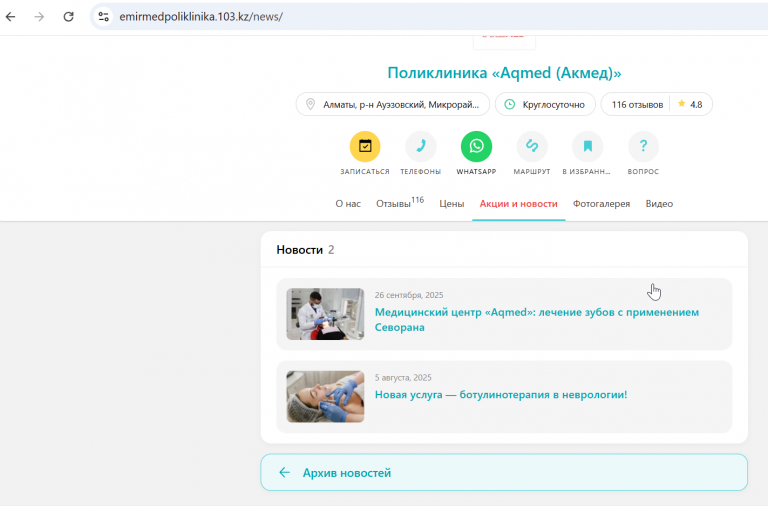
Task: Open news about лечение зубов с Севораном
Action: pyautogui.click(x=537, y=319)
